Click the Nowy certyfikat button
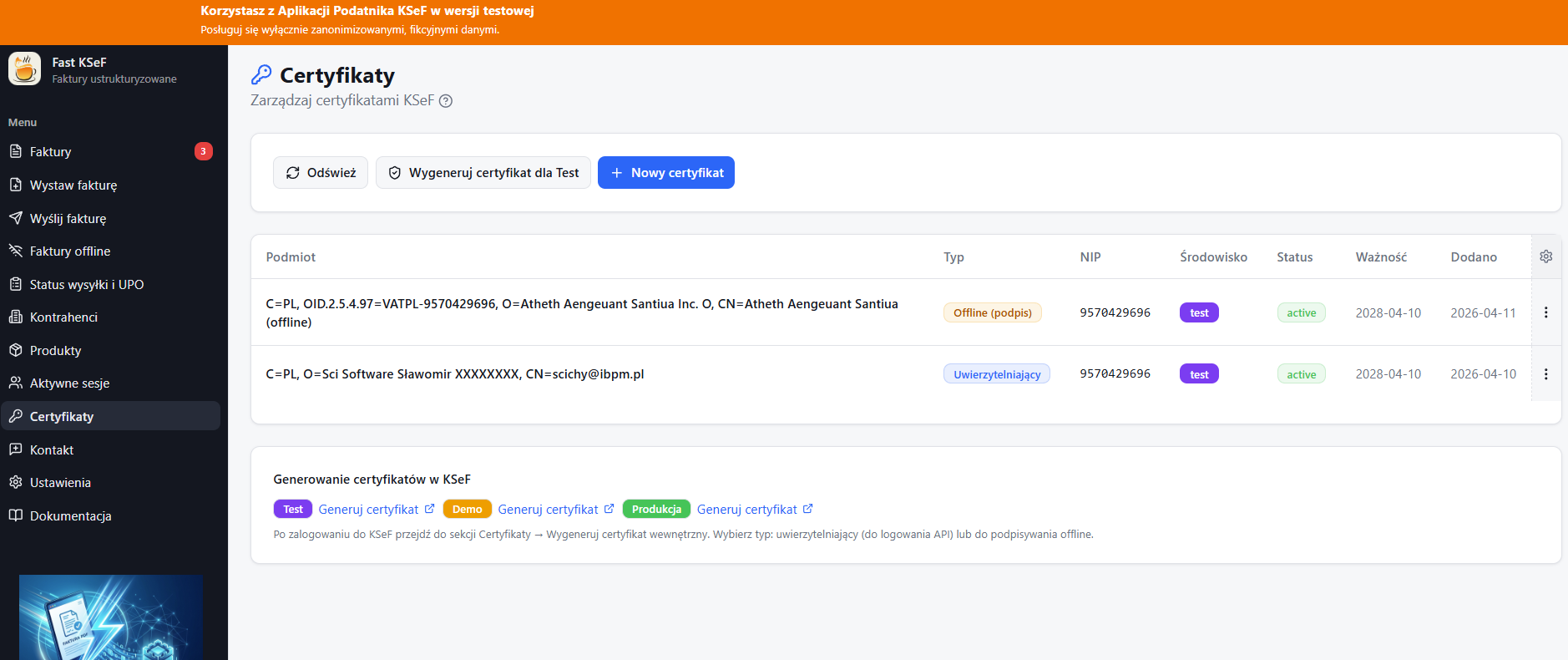The height and width of the screenshot is (660, 1568). tap(666, 173)
